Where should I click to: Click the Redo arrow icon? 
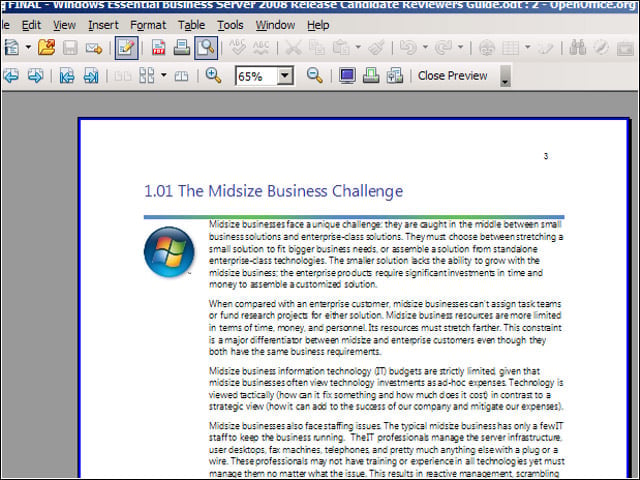tap(443, 48)
